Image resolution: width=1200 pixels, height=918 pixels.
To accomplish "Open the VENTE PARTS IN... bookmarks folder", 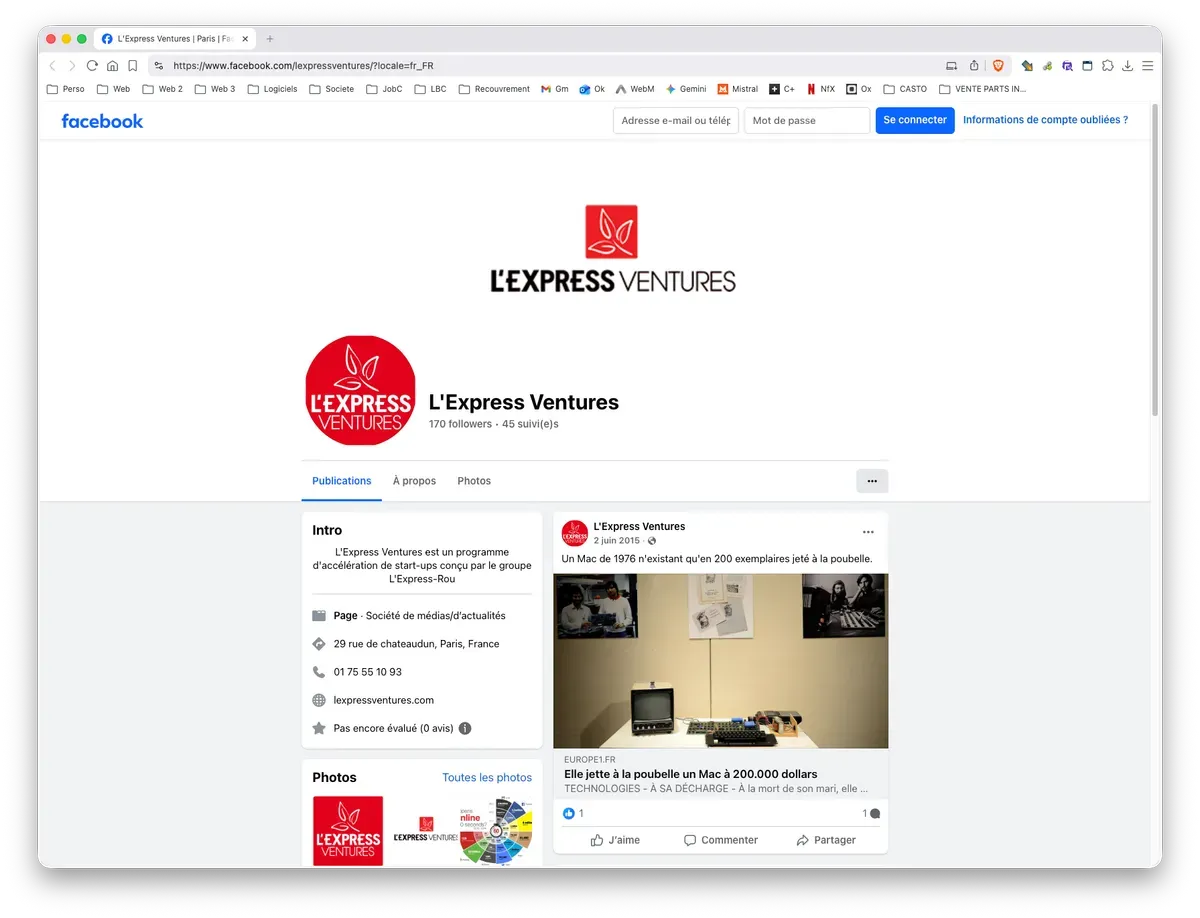I will click(983, 89).
